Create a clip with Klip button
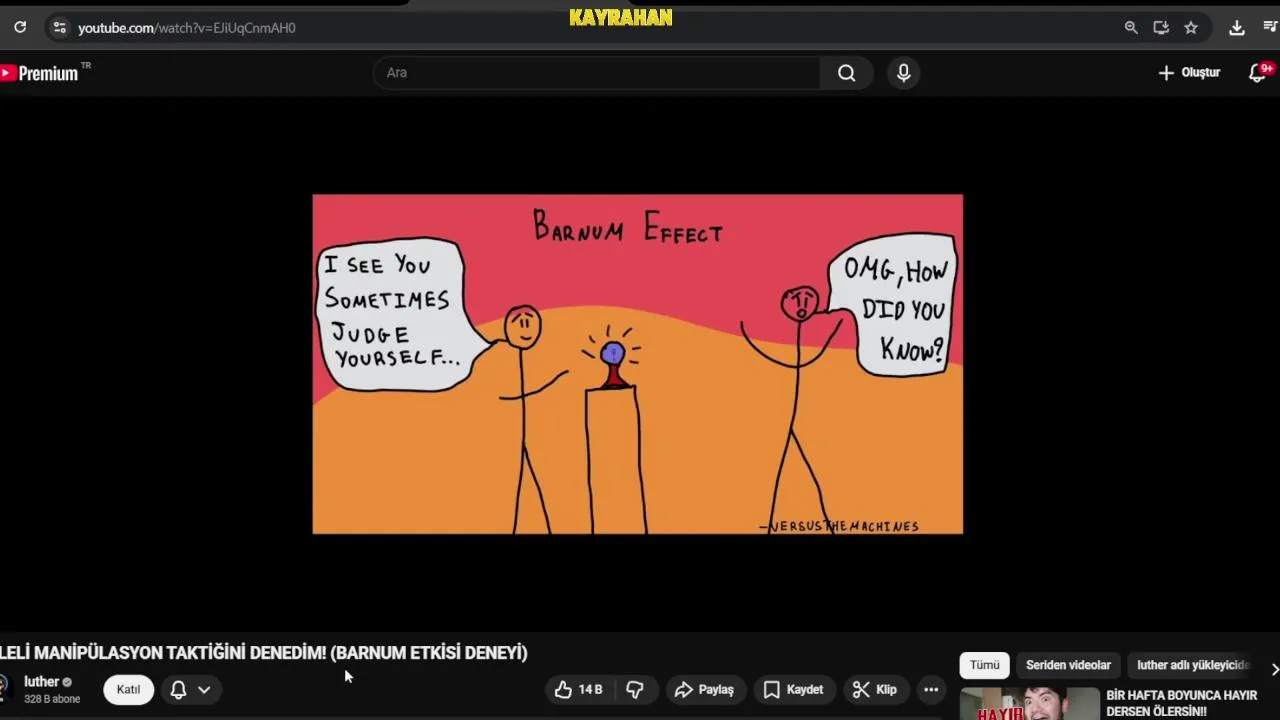Viewport: 1280px width, 720px height. tap(875, 689)
